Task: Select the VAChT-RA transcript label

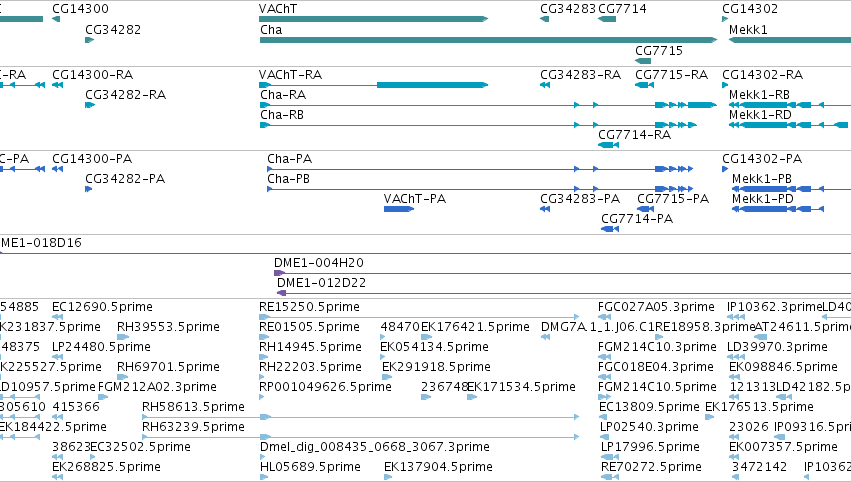Action: tap(290, 74)
